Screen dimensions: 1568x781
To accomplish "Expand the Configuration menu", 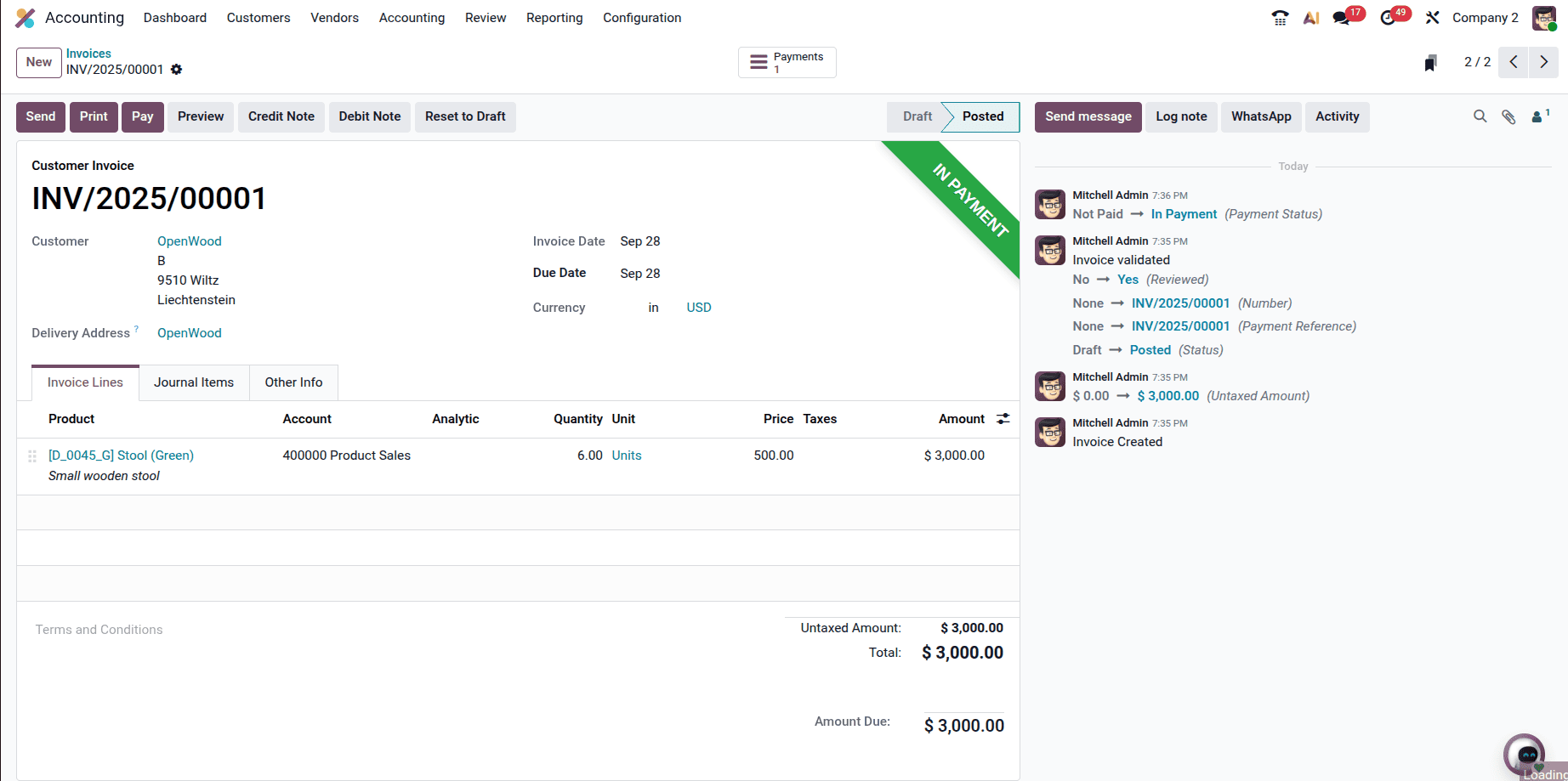I will (642, 18).
